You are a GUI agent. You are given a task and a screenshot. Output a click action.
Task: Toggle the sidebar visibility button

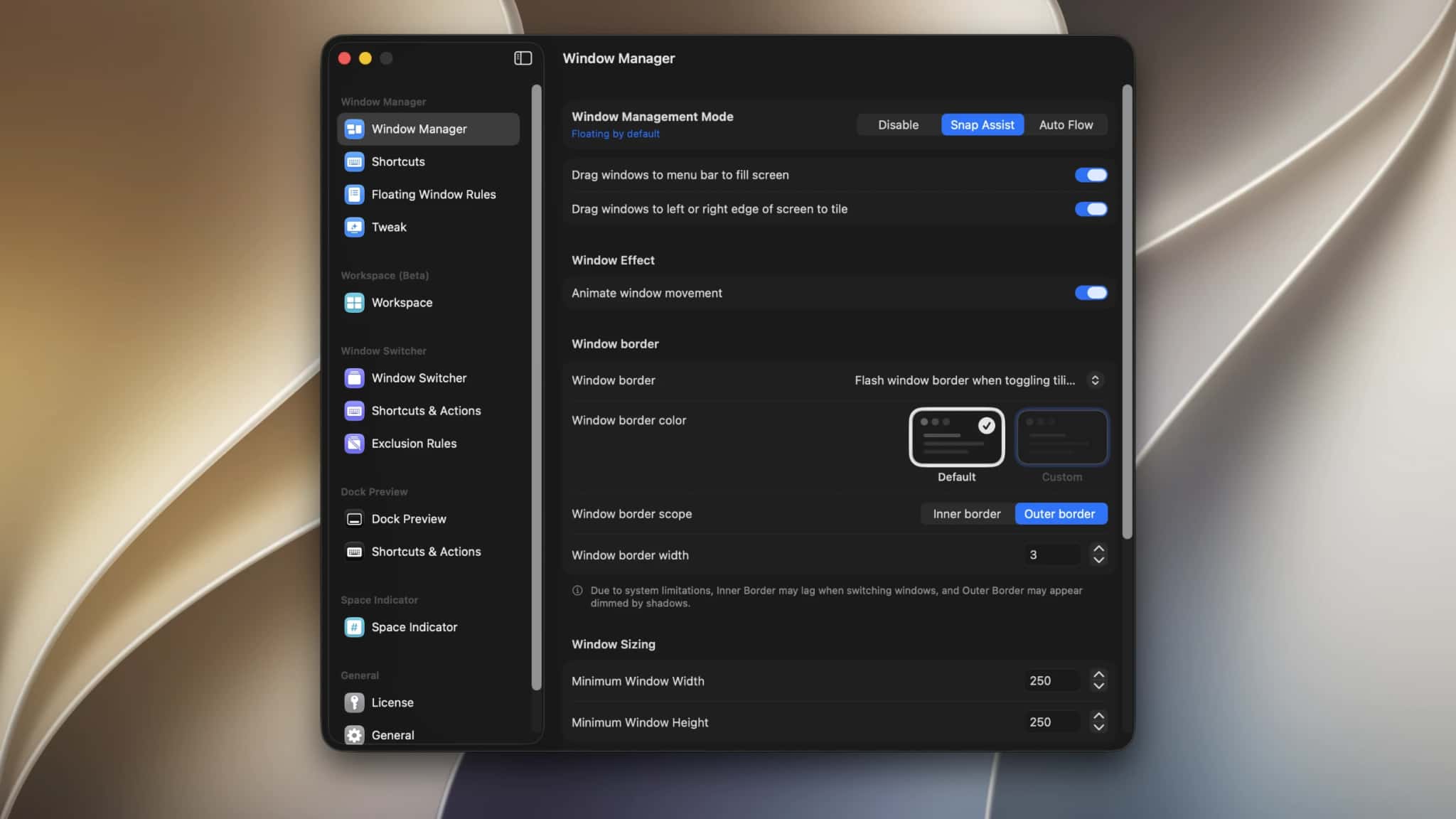(x=523, y=58)
